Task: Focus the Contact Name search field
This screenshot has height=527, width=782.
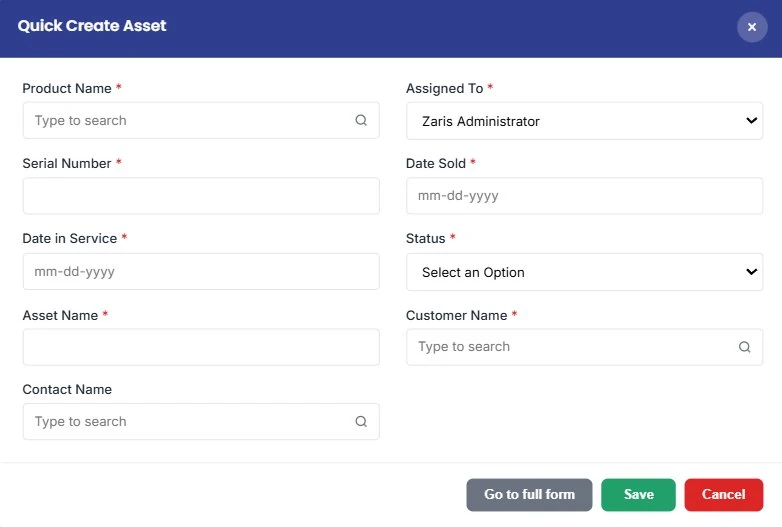Action: pos(201,422)
